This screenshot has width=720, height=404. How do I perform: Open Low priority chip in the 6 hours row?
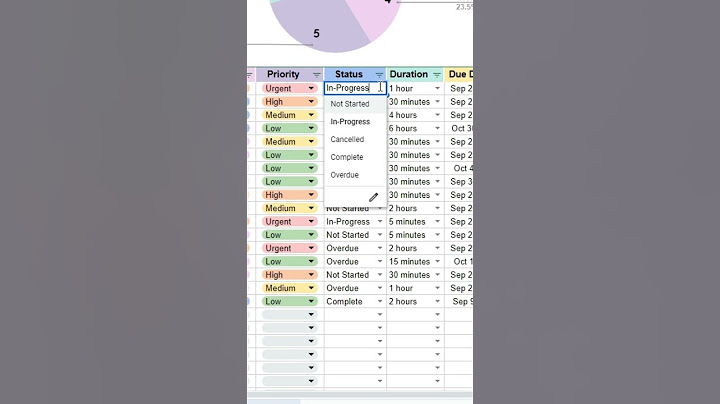coord(289,128)
